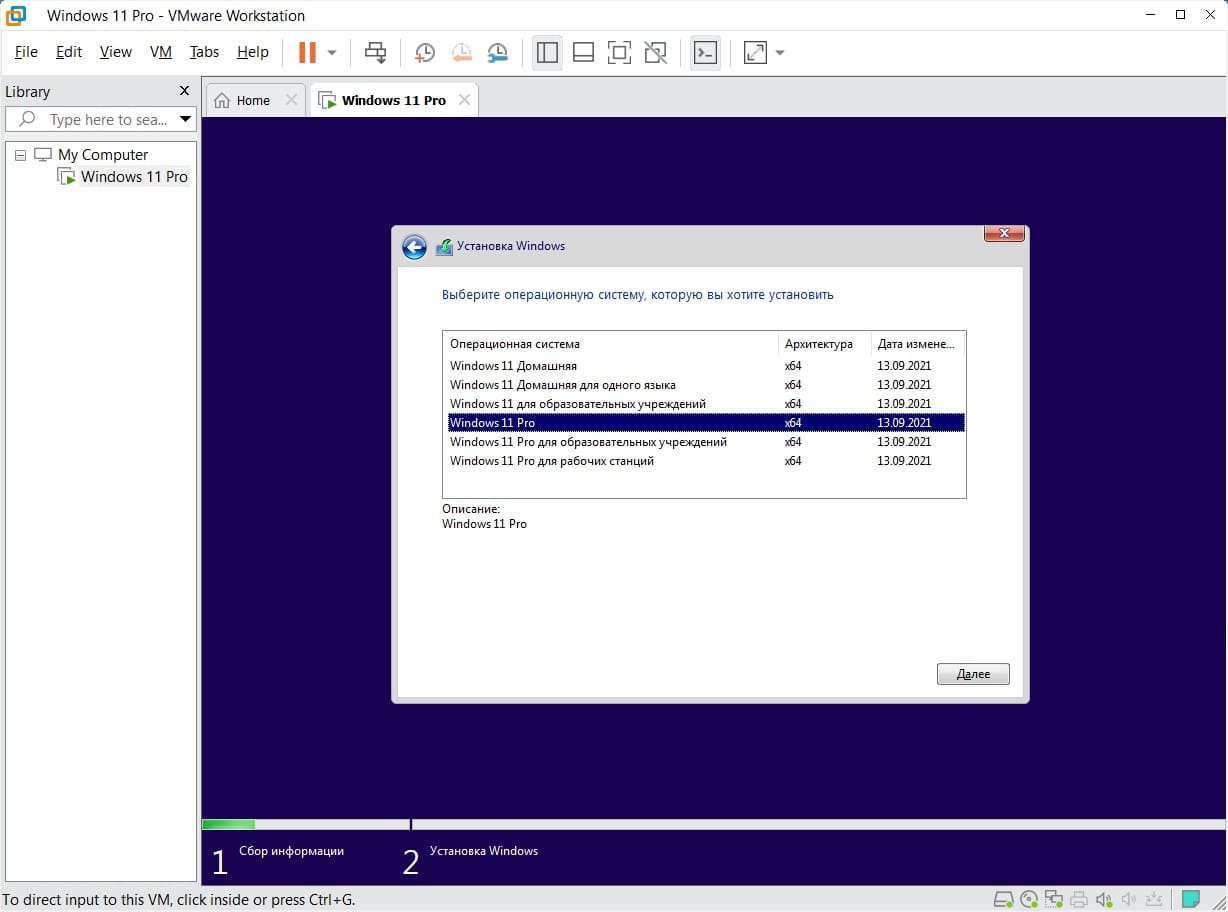Click the CD/DVD drive status icon
The height and width of the screenshot is (912, 1228).
pos(1030,899)
